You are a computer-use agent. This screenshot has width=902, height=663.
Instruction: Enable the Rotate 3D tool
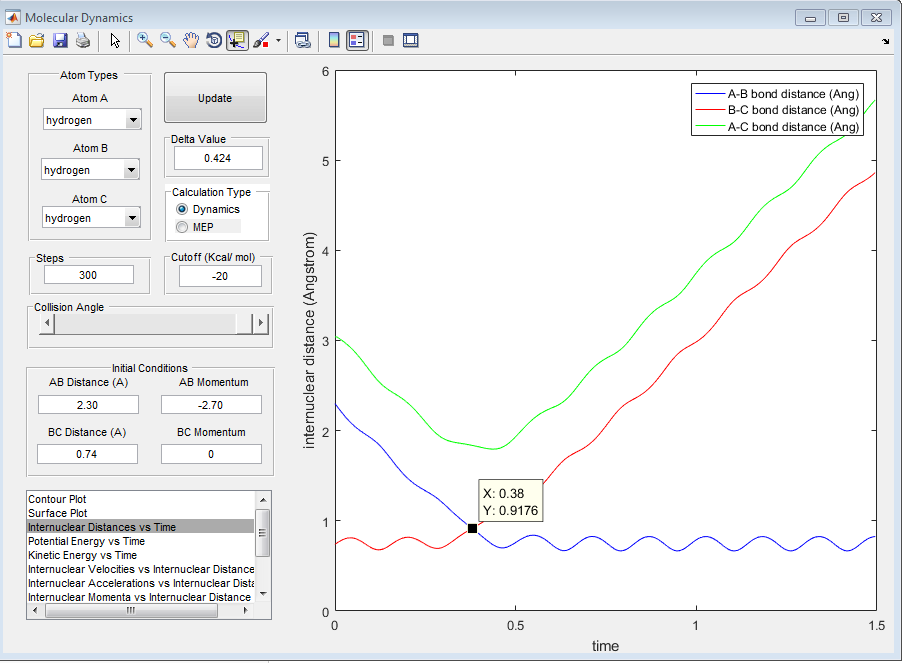pyautogui.click(x=214, y=41)
